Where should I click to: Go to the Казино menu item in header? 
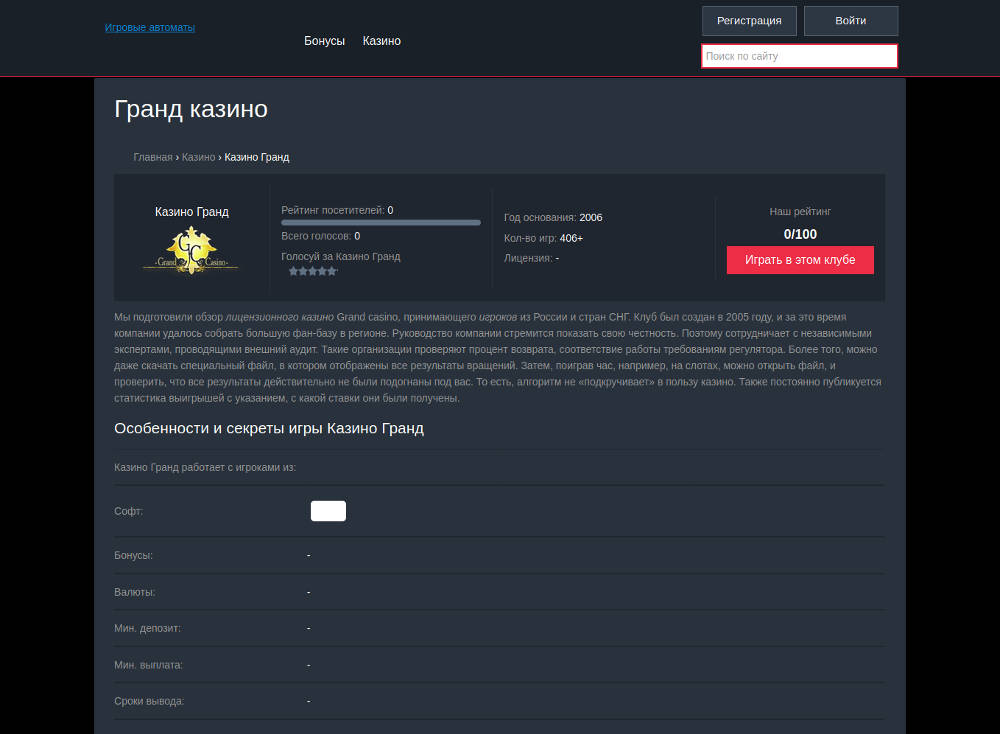tap(381, 41)
